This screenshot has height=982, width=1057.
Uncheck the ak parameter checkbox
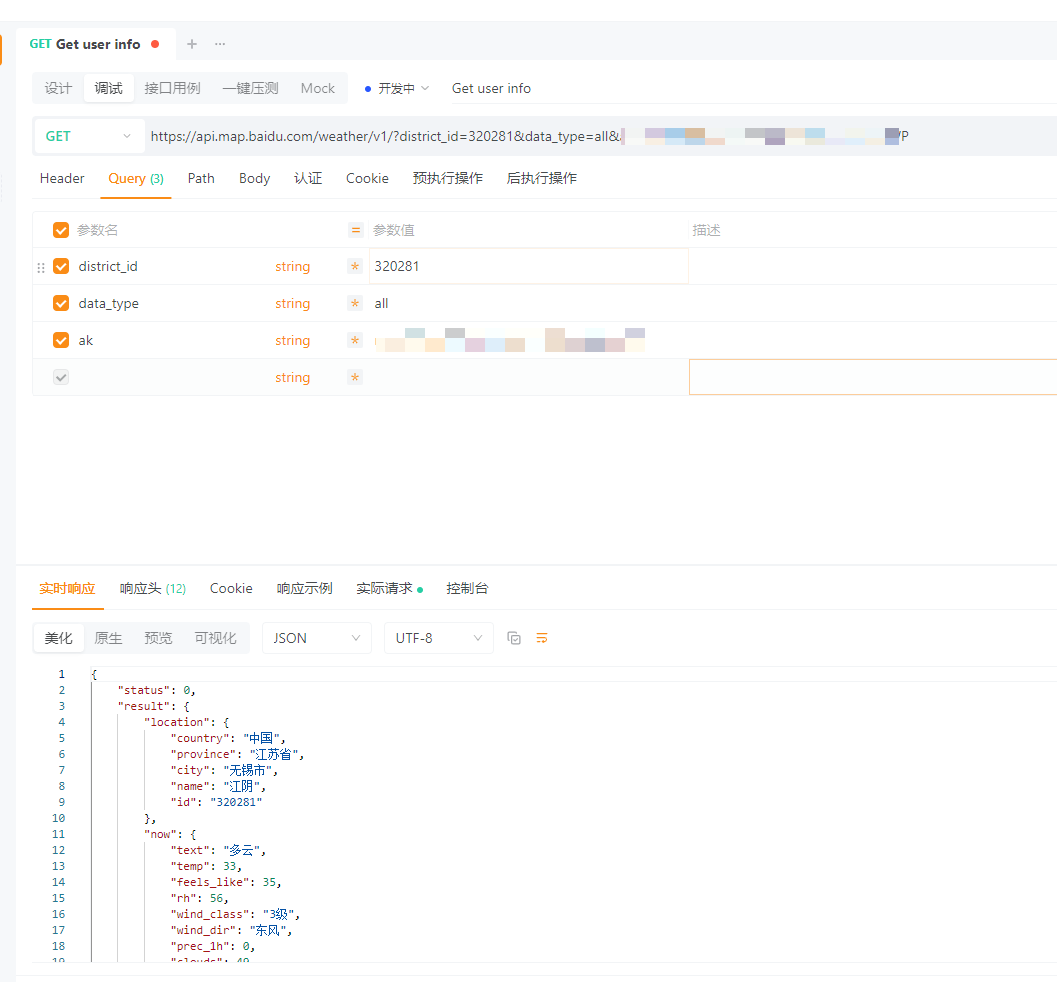[61, 340]
